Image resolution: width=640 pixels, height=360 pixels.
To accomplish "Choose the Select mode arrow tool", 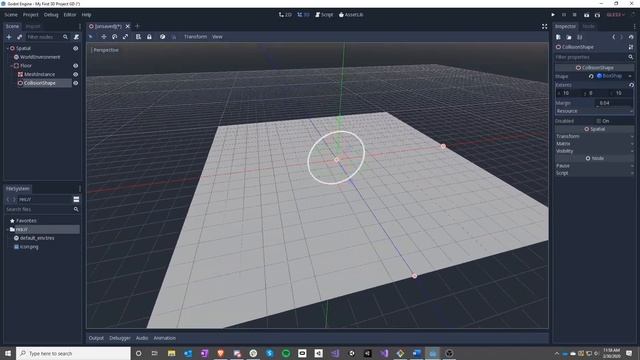I will click(x=91, y=37).
